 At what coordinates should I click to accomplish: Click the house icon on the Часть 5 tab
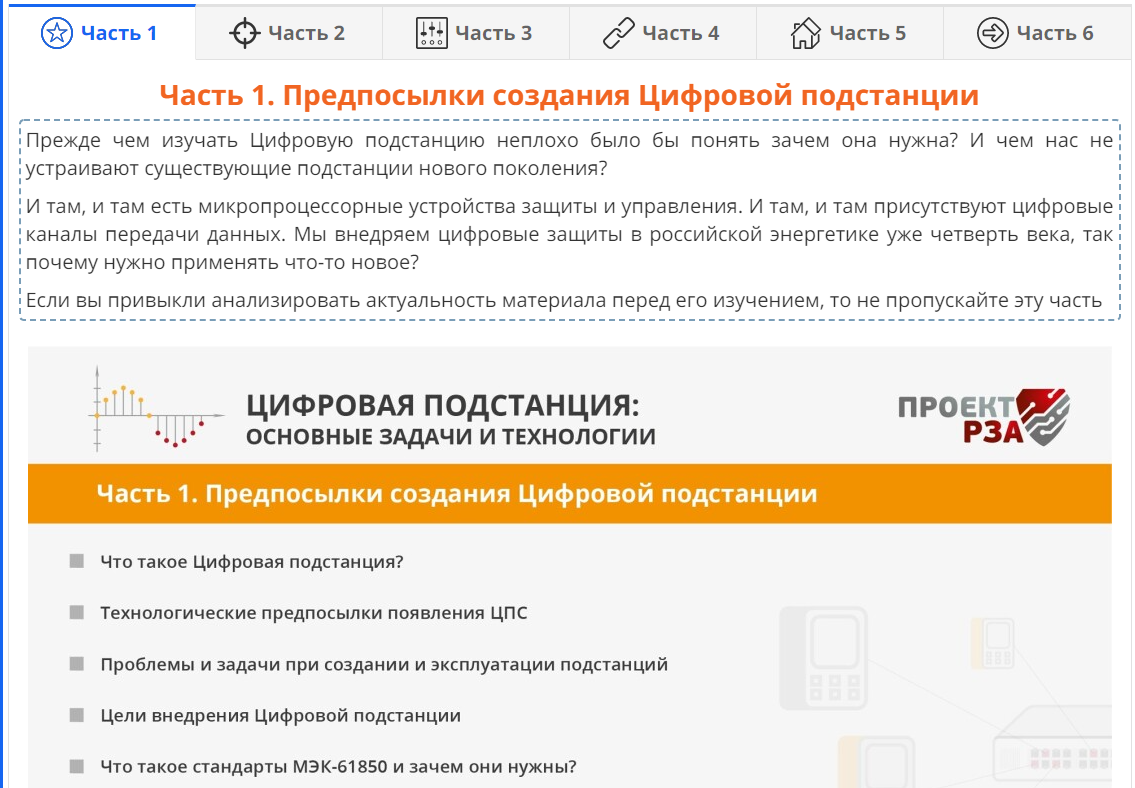(x=805, y=33)
